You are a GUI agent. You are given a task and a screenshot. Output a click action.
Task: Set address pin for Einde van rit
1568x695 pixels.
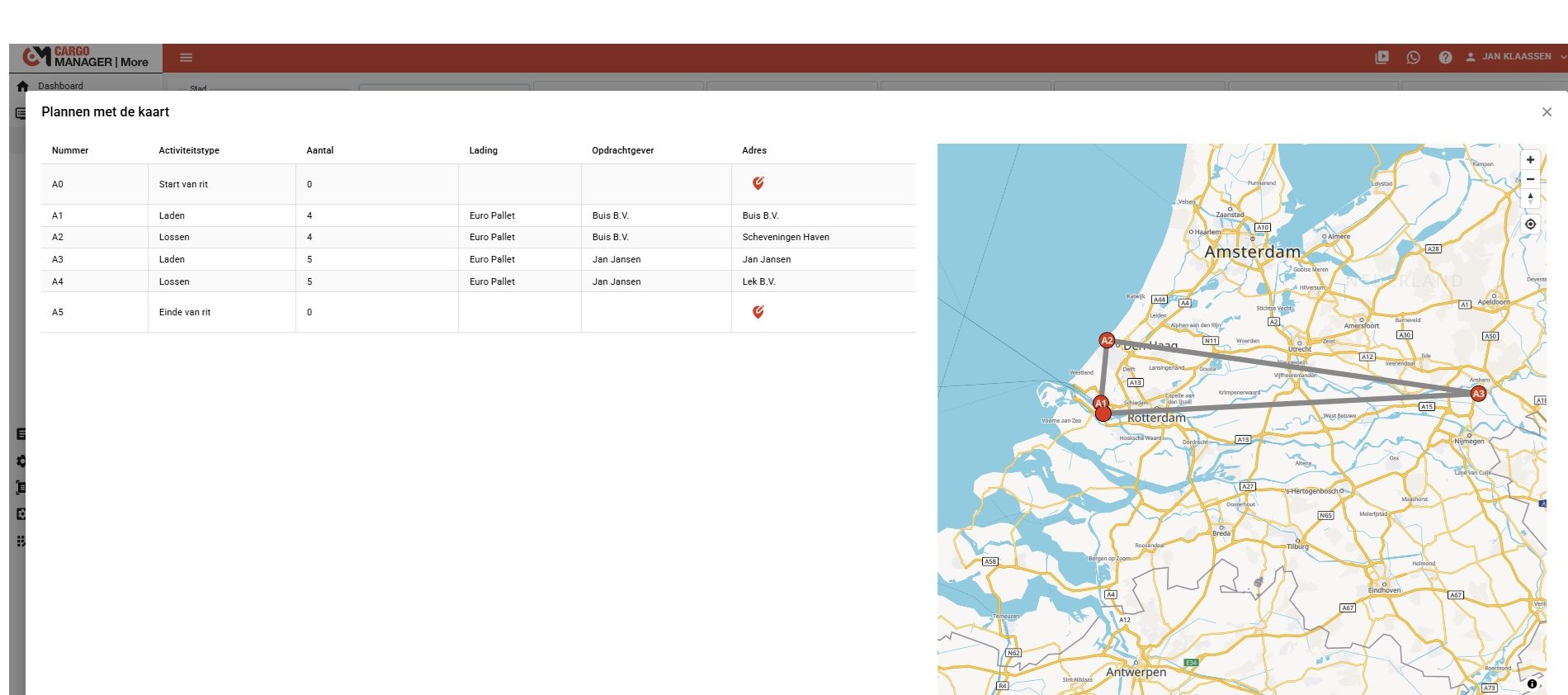tap(758, 312)
